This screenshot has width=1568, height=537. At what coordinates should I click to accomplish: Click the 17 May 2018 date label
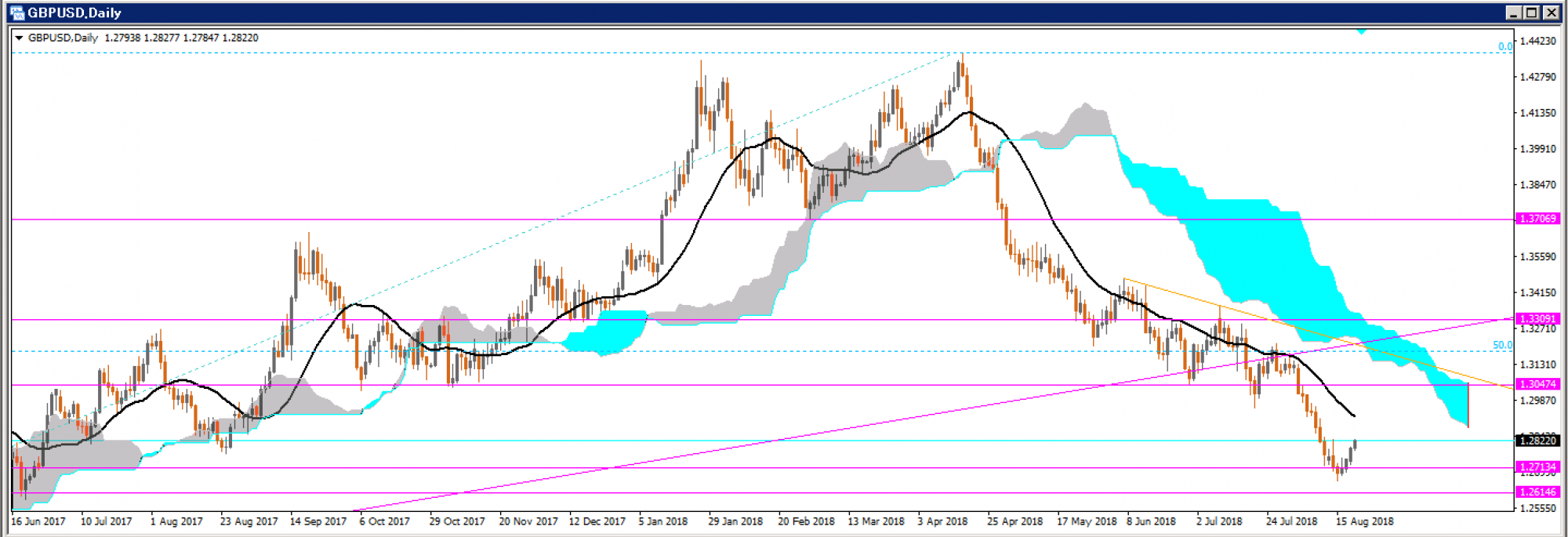1087,521
